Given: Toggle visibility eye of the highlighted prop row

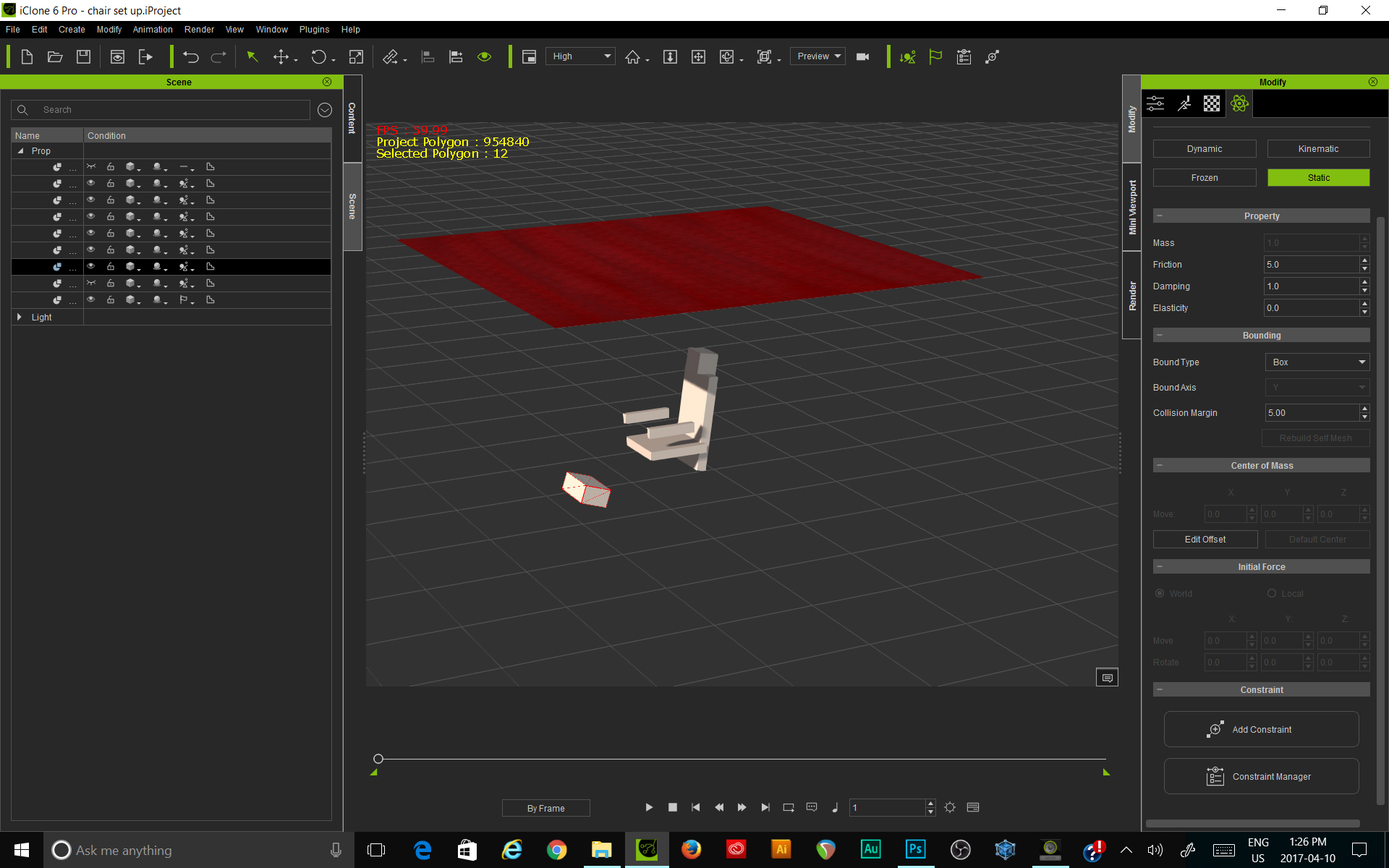Looking at the screenshot, I should coord(91,266).
